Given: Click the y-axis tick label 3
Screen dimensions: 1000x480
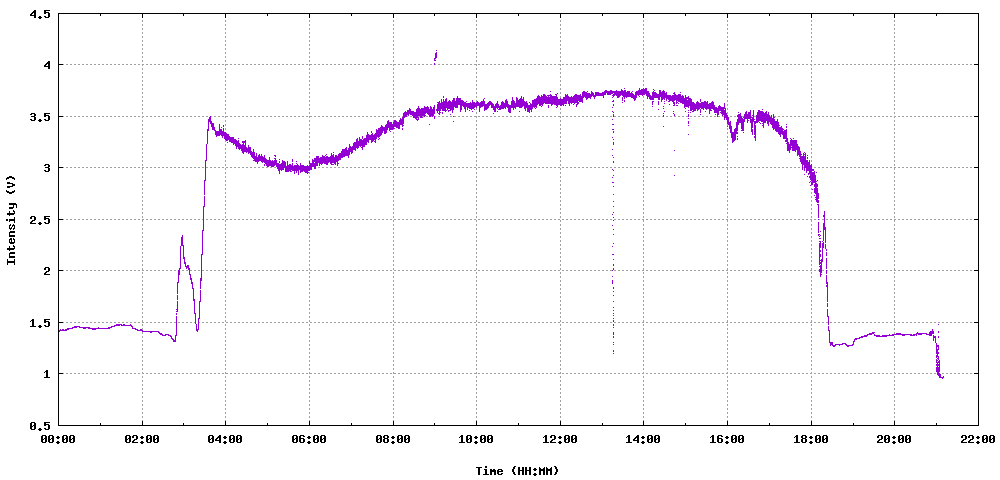Looking at the screenshot, I should (47, 168).
